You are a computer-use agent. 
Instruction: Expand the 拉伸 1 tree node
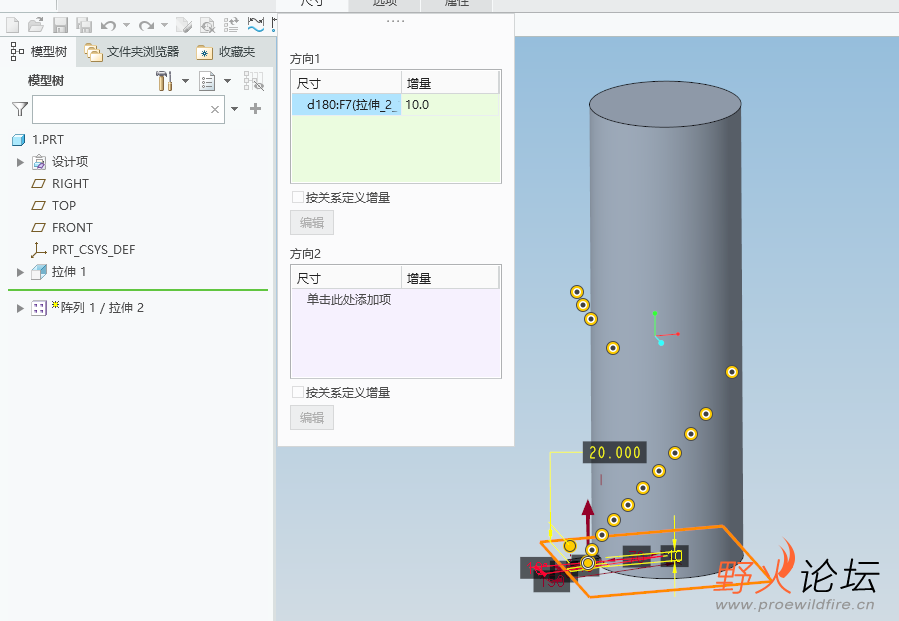[20, 272]
